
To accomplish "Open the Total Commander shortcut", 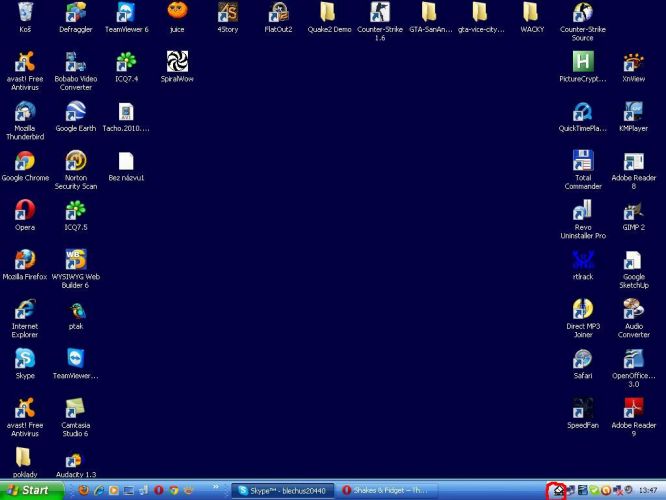I will click(583, 170).
